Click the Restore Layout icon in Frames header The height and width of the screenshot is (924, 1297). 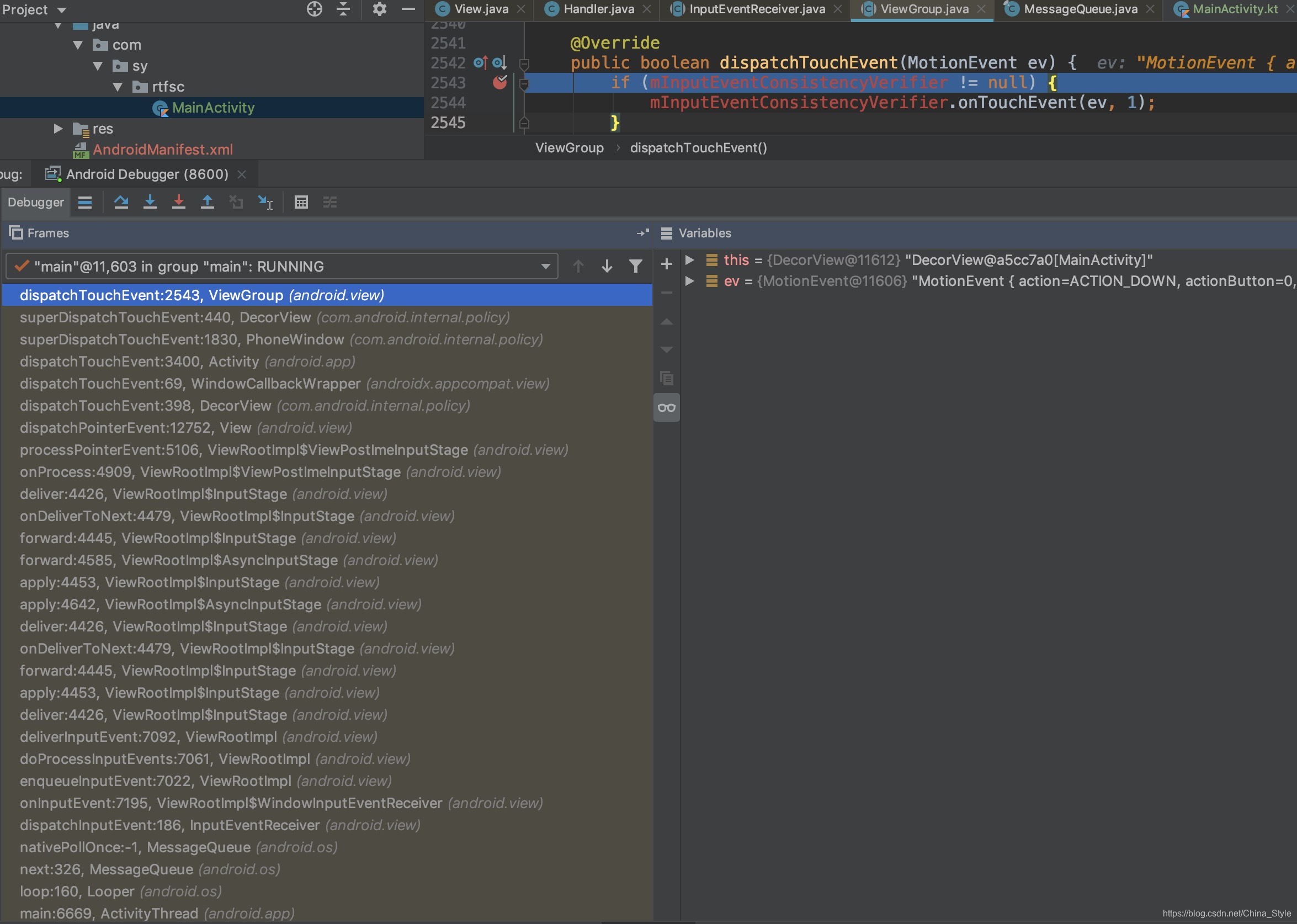643,233
